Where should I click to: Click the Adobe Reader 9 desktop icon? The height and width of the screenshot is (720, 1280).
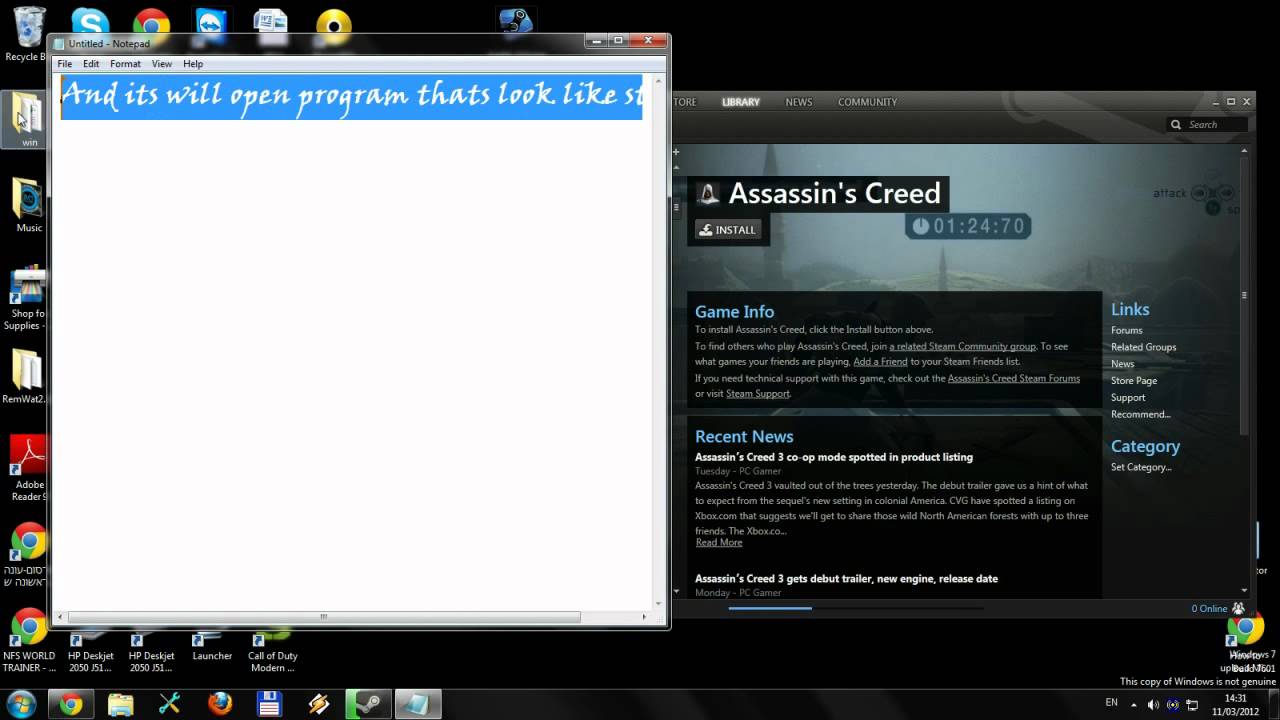tap(28, 467)
